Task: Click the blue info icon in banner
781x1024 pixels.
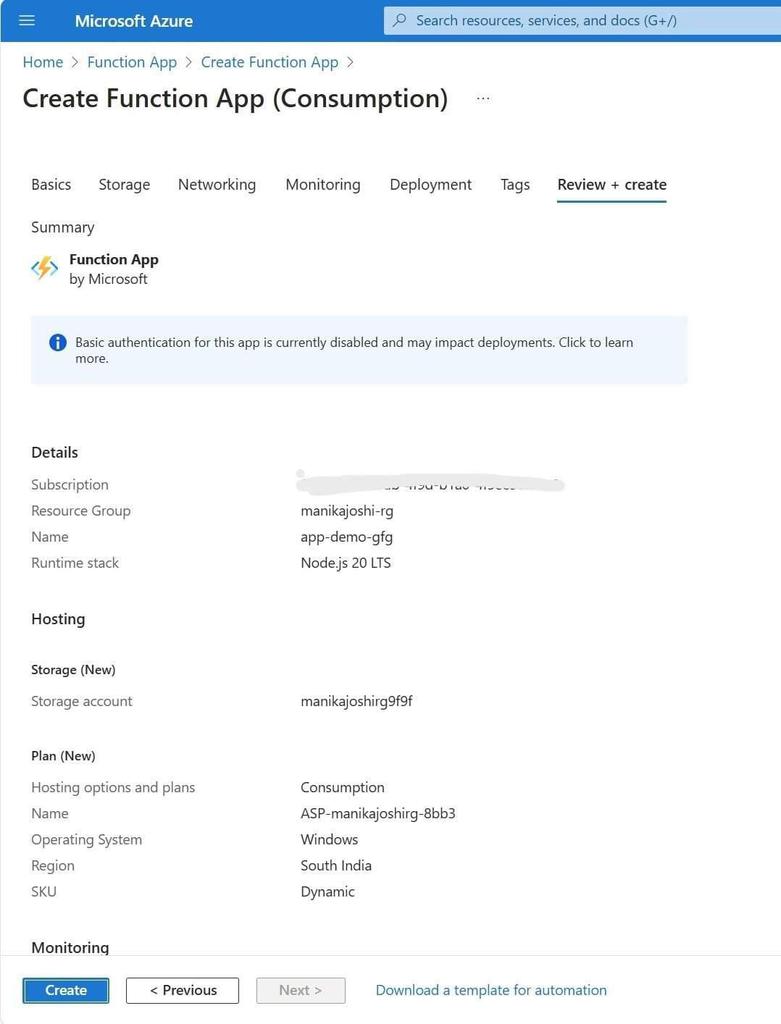Action: click(57, 342)
